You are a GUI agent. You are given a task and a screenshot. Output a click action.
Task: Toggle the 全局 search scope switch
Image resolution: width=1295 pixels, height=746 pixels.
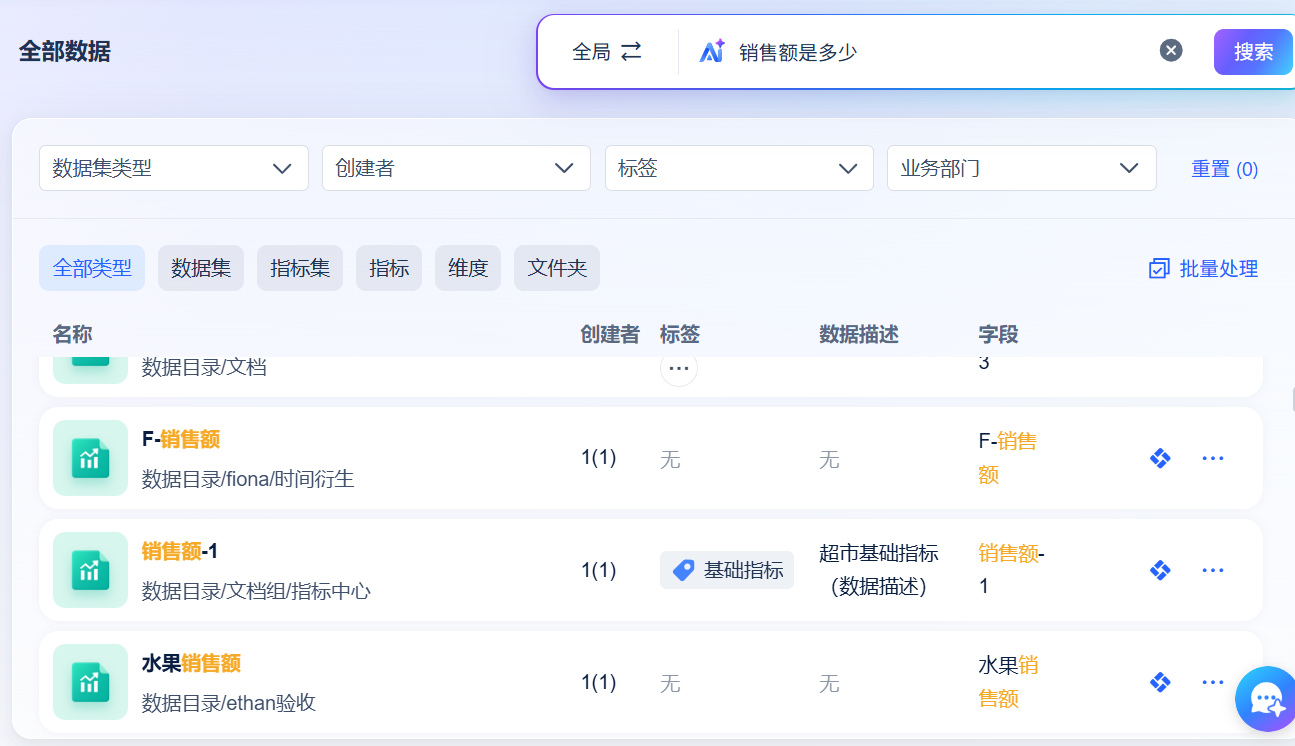[x=607, y=52]
